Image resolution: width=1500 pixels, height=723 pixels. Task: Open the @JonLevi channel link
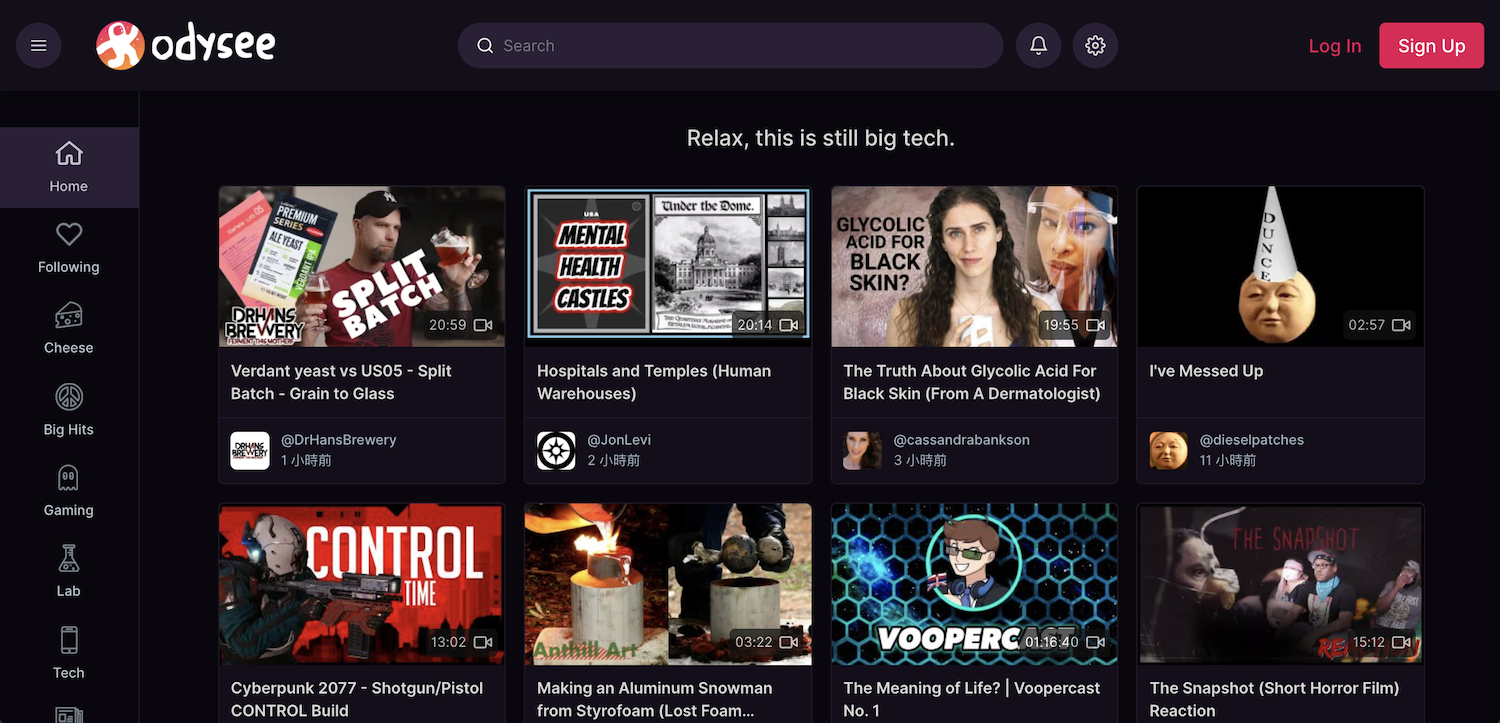click(619, 439)
